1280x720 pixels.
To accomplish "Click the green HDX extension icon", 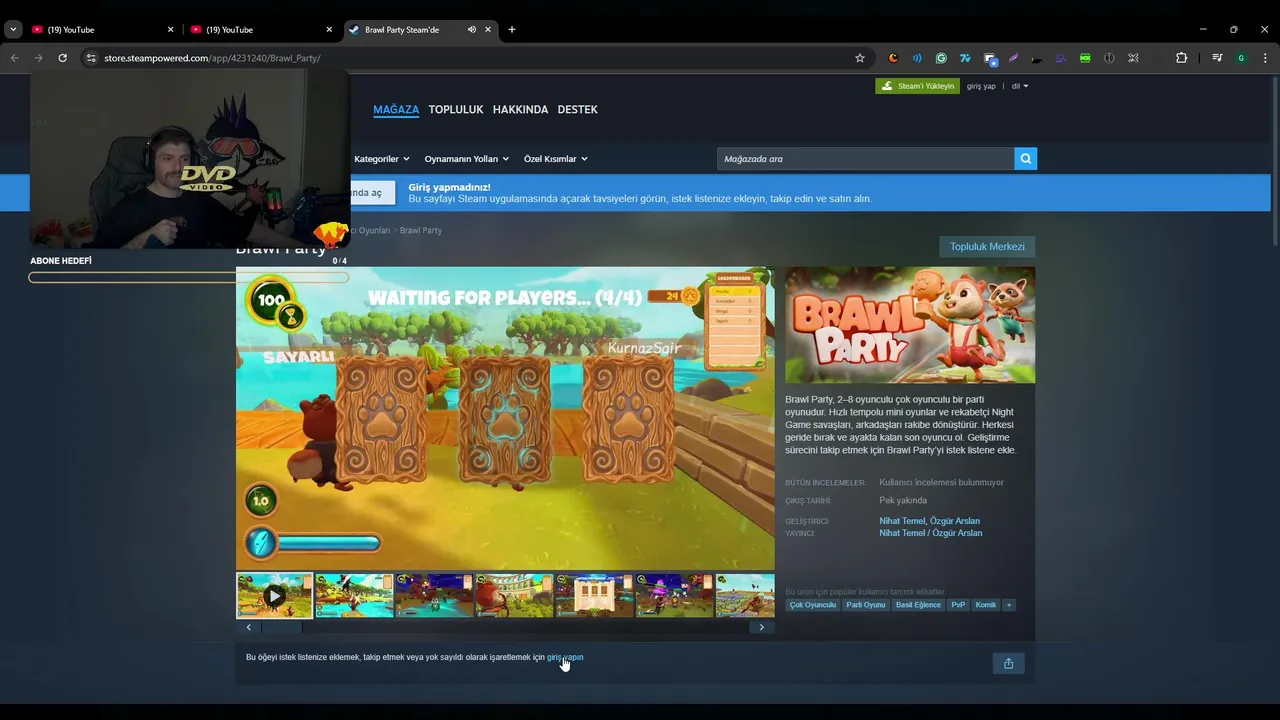I will point(1085,58).
